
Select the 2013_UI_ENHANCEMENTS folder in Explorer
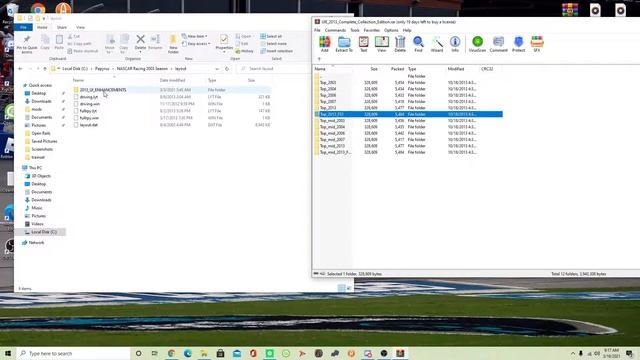point(102,90)
